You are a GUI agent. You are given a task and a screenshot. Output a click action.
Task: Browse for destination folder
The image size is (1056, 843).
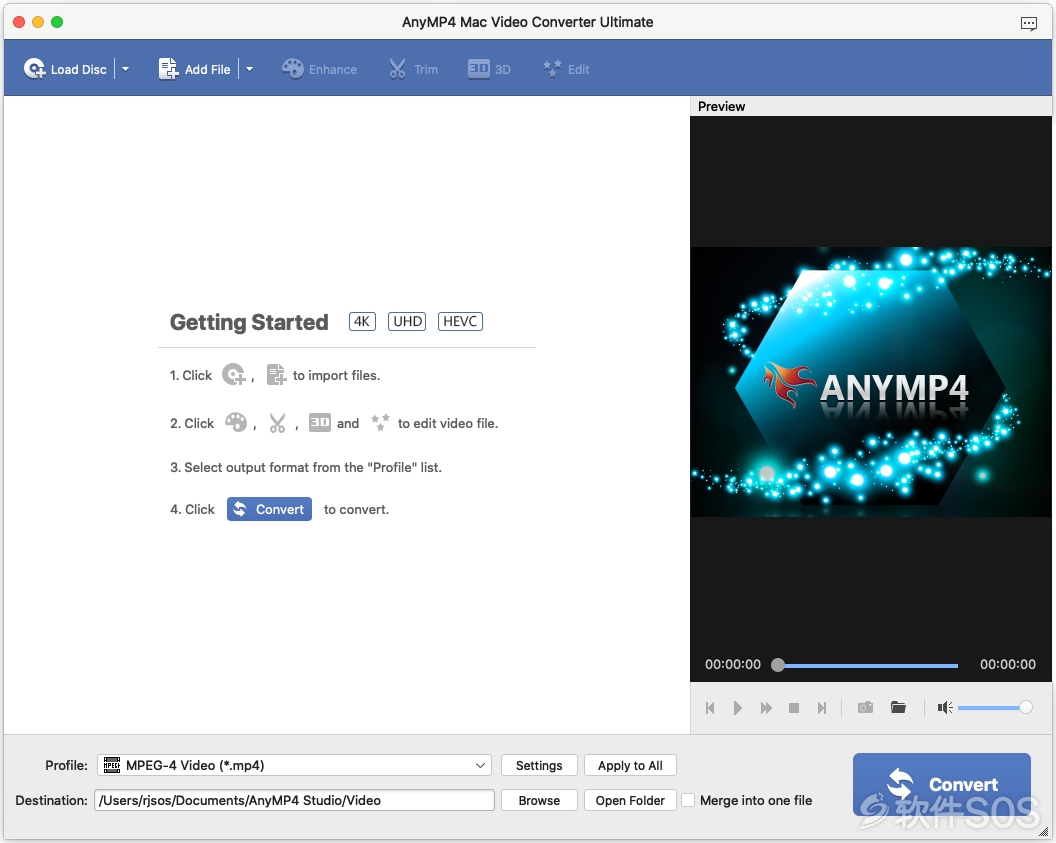(539, 800)
